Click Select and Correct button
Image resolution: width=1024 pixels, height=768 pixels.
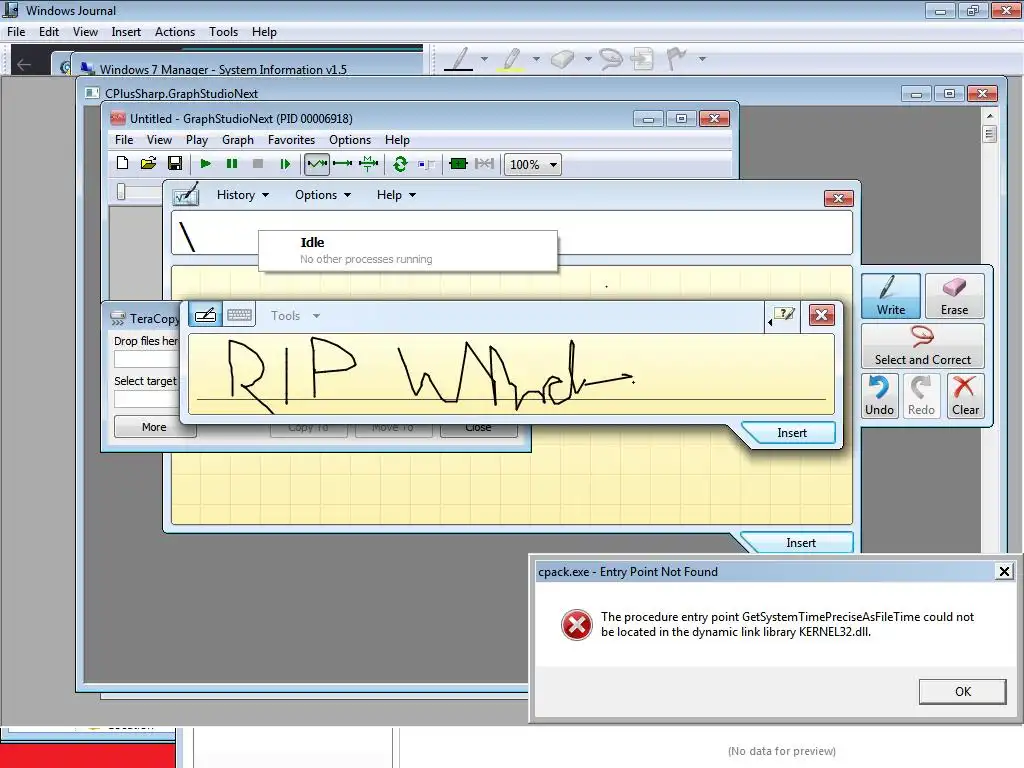[923, 345]
